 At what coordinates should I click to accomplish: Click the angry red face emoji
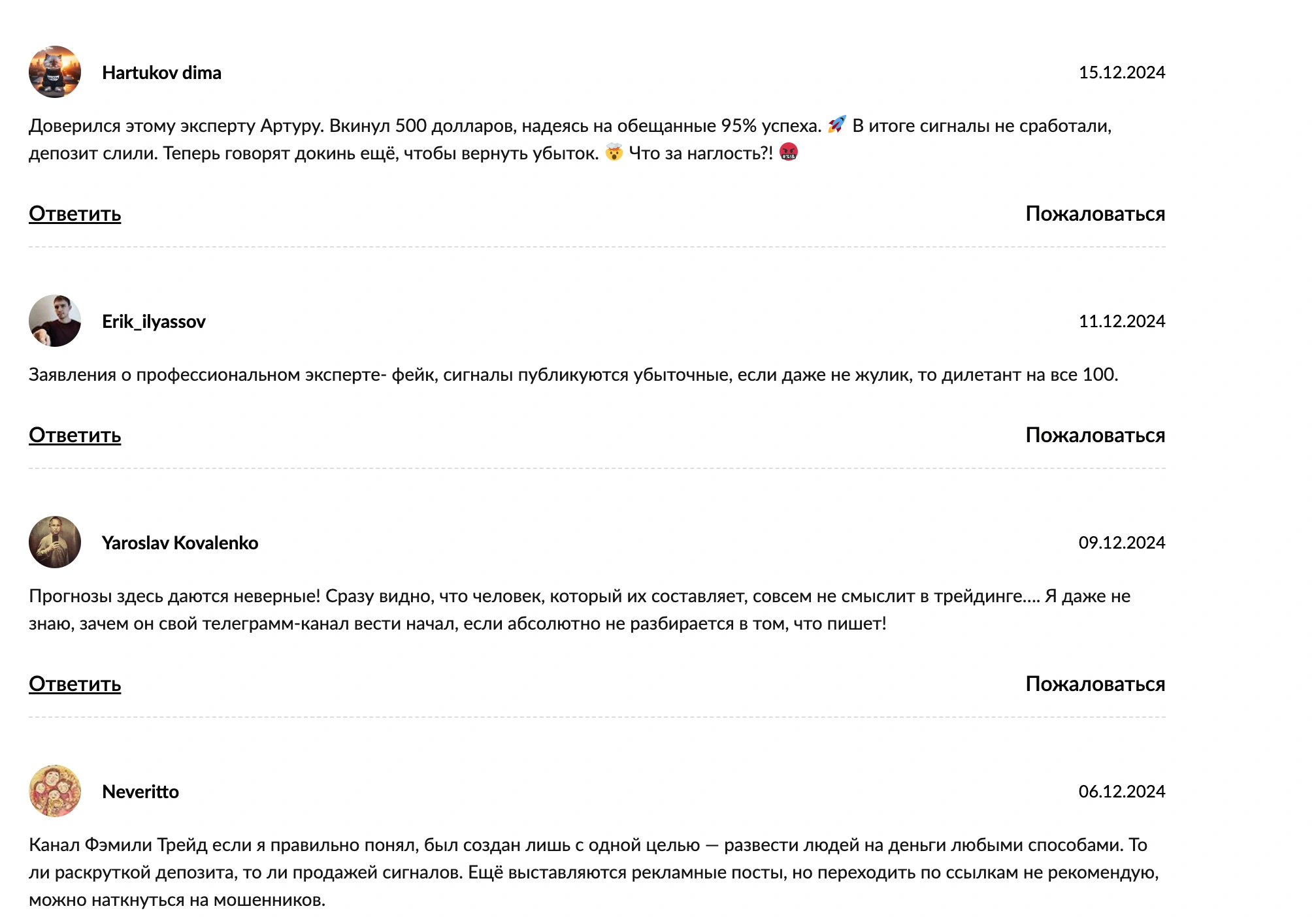pos(789,152)
